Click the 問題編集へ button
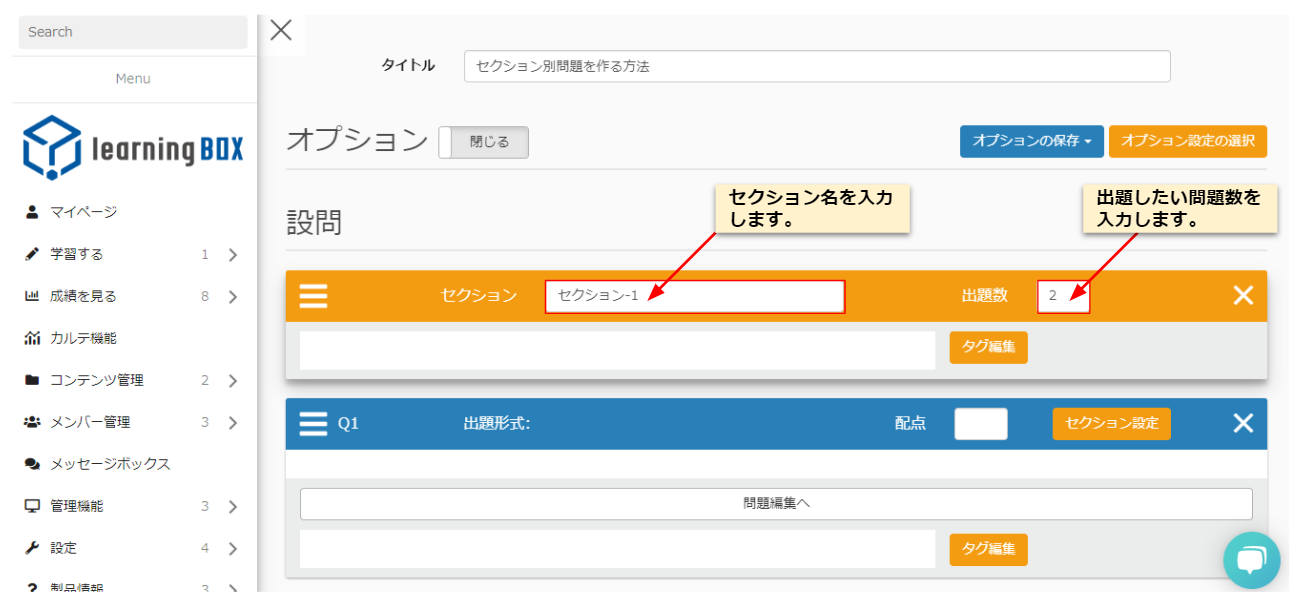 point(775,504)
